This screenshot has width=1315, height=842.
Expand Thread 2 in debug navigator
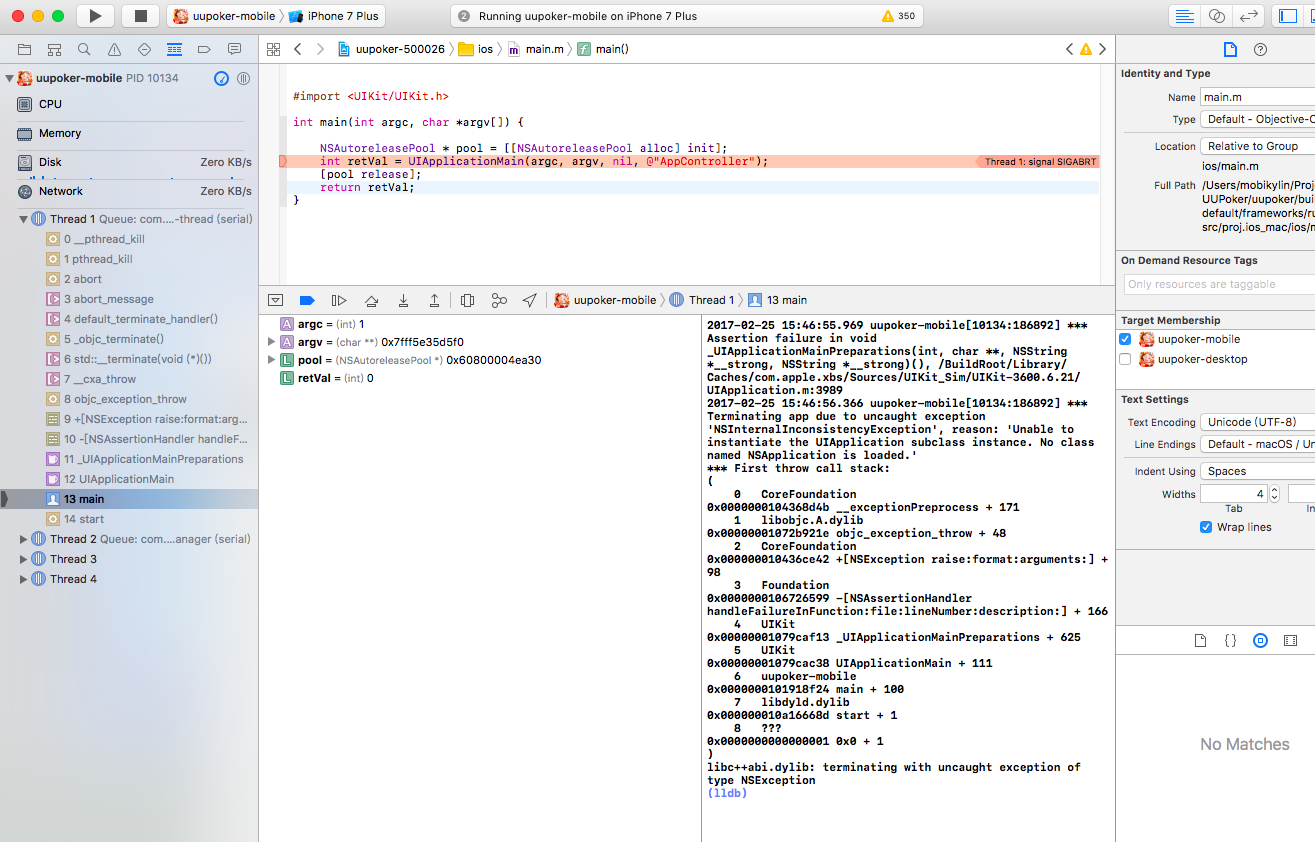[x=24, y=539]
